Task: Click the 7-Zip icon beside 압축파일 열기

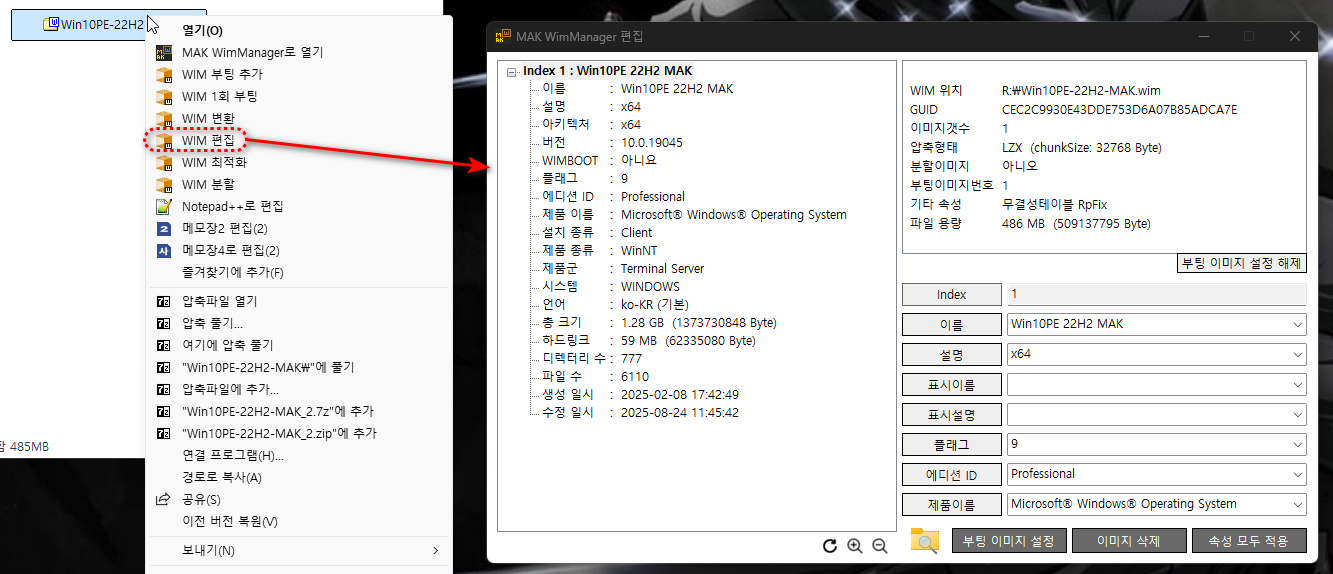Action: (x=164, y=301)
